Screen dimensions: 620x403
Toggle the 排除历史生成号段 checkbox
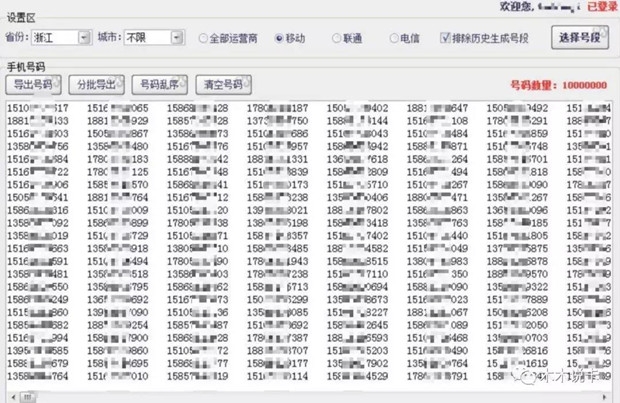pyautogui.click(x=445, y=39)
